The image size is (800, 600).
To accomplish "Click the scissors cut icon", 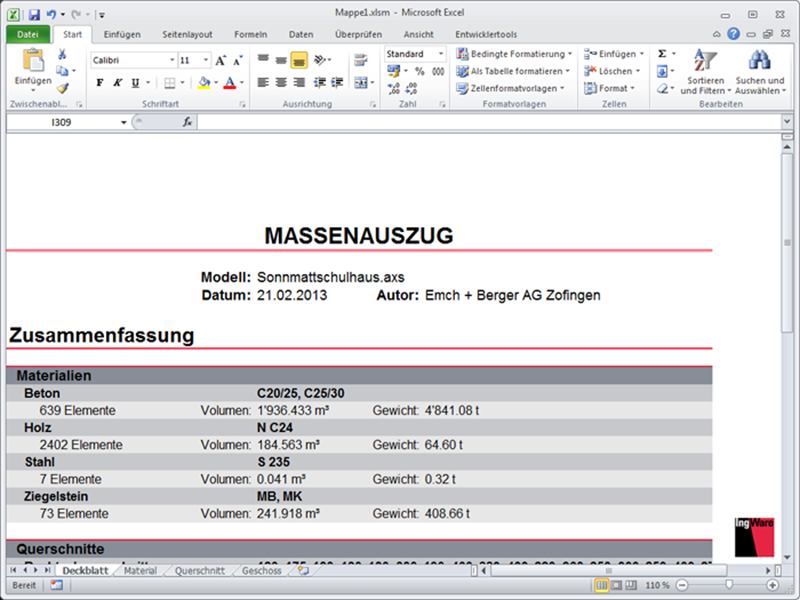I will tap(62, 54).
